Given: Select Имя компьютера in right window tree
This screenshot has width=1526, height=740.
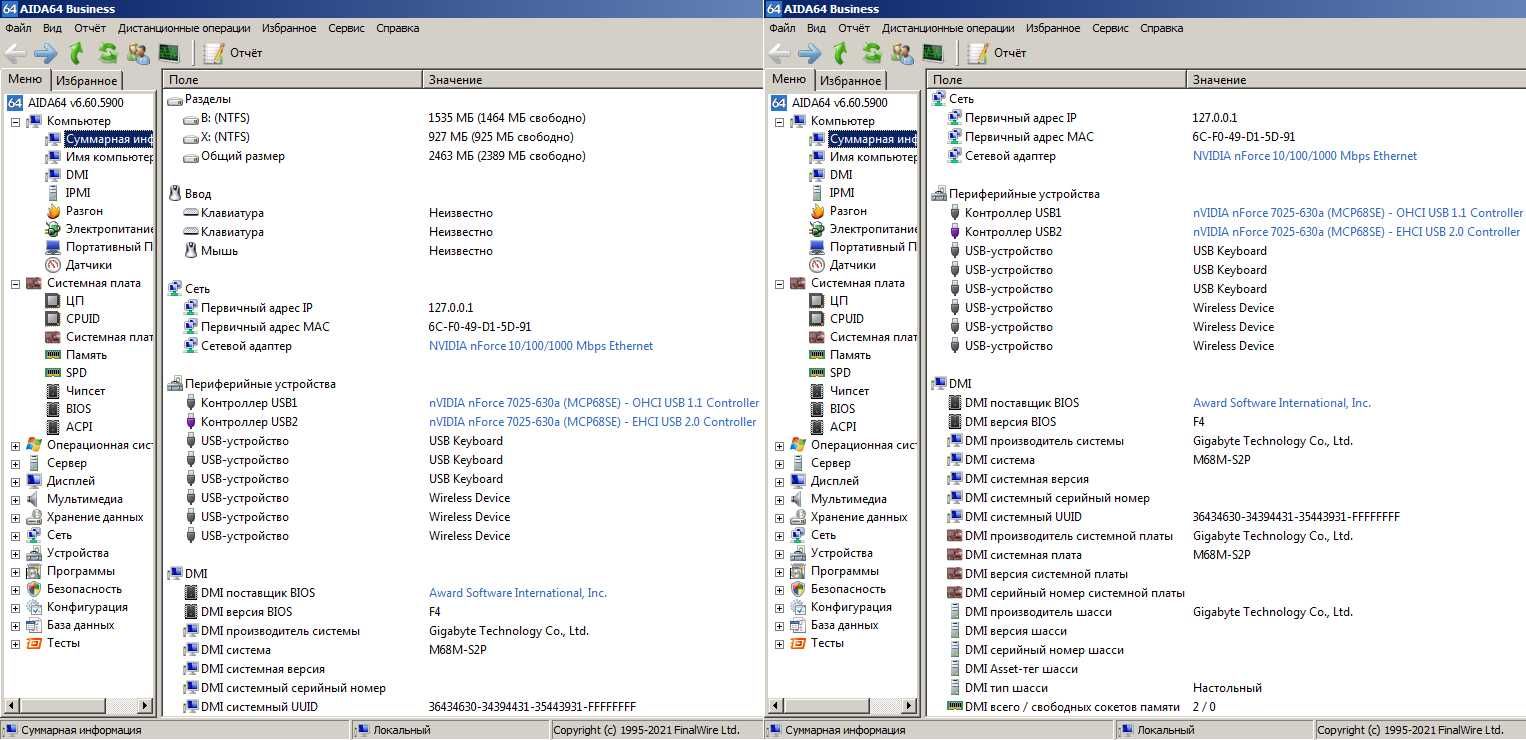Looking at the screenshot, I should 874,157.
